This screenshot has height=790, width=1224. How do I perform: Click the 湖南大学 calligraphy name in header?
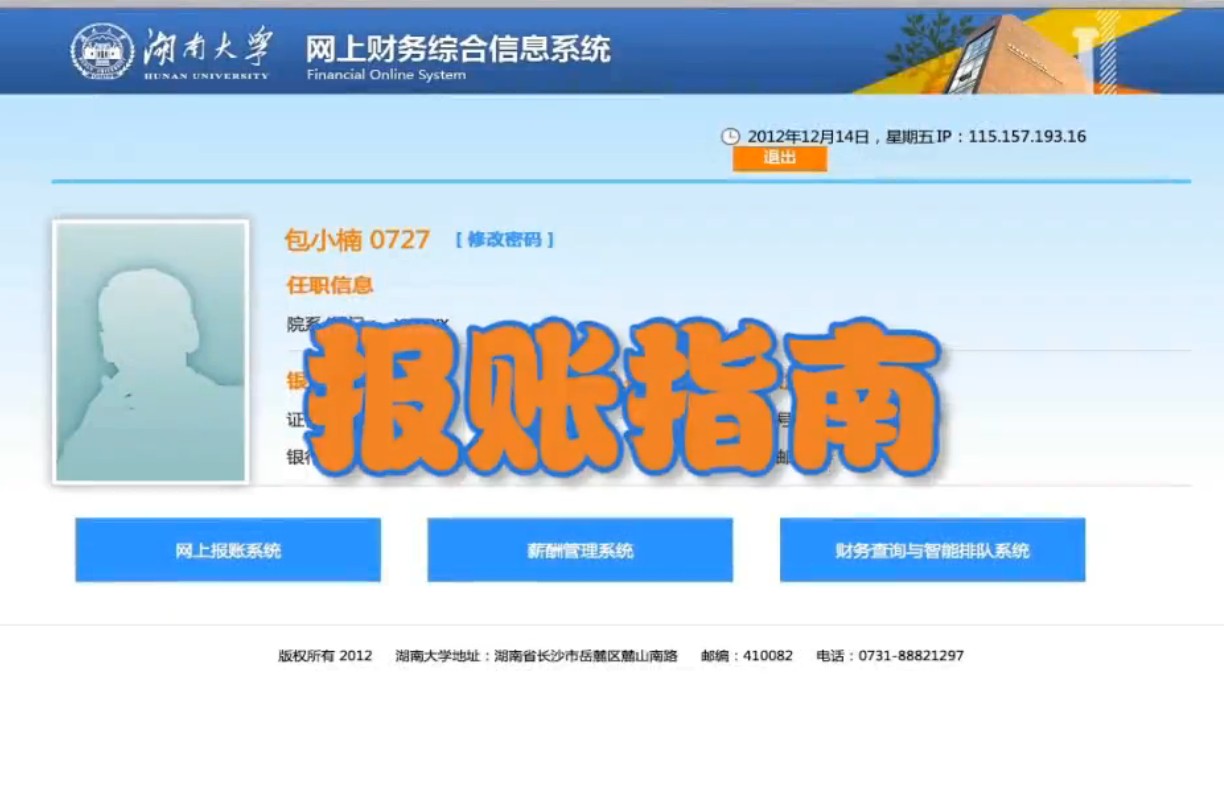coord(207,47)
